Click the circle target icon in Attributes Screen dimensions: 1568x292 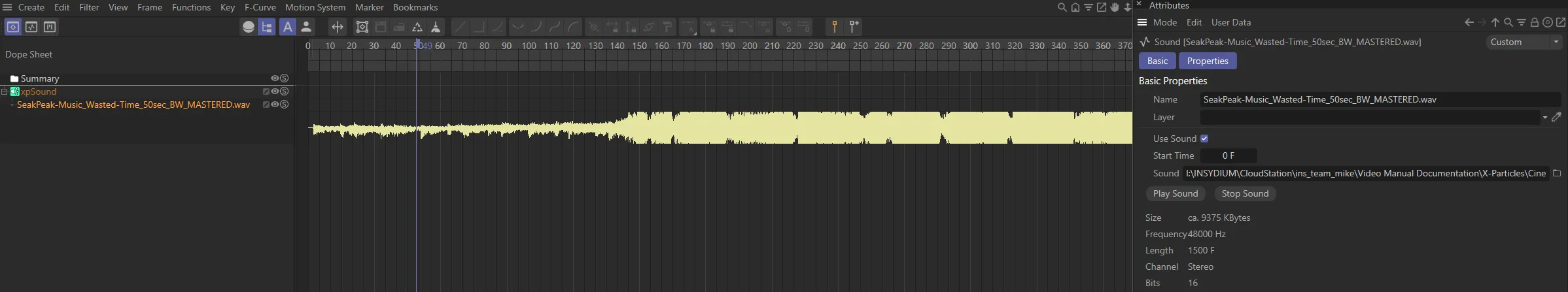(x=1548, y=22)
